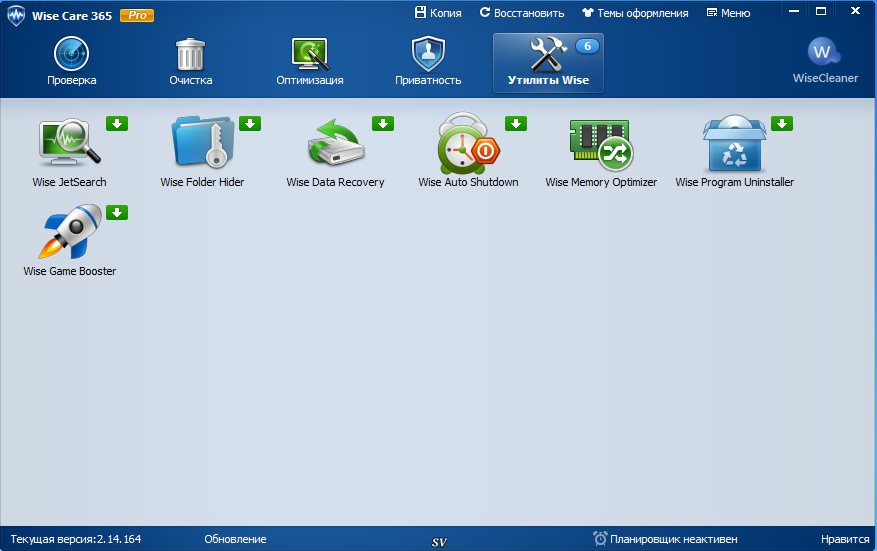This screenshot has height=551, width=877.
Task: Click green download arrow beside Wise Program Uninstaller
Action: point(782,124)
